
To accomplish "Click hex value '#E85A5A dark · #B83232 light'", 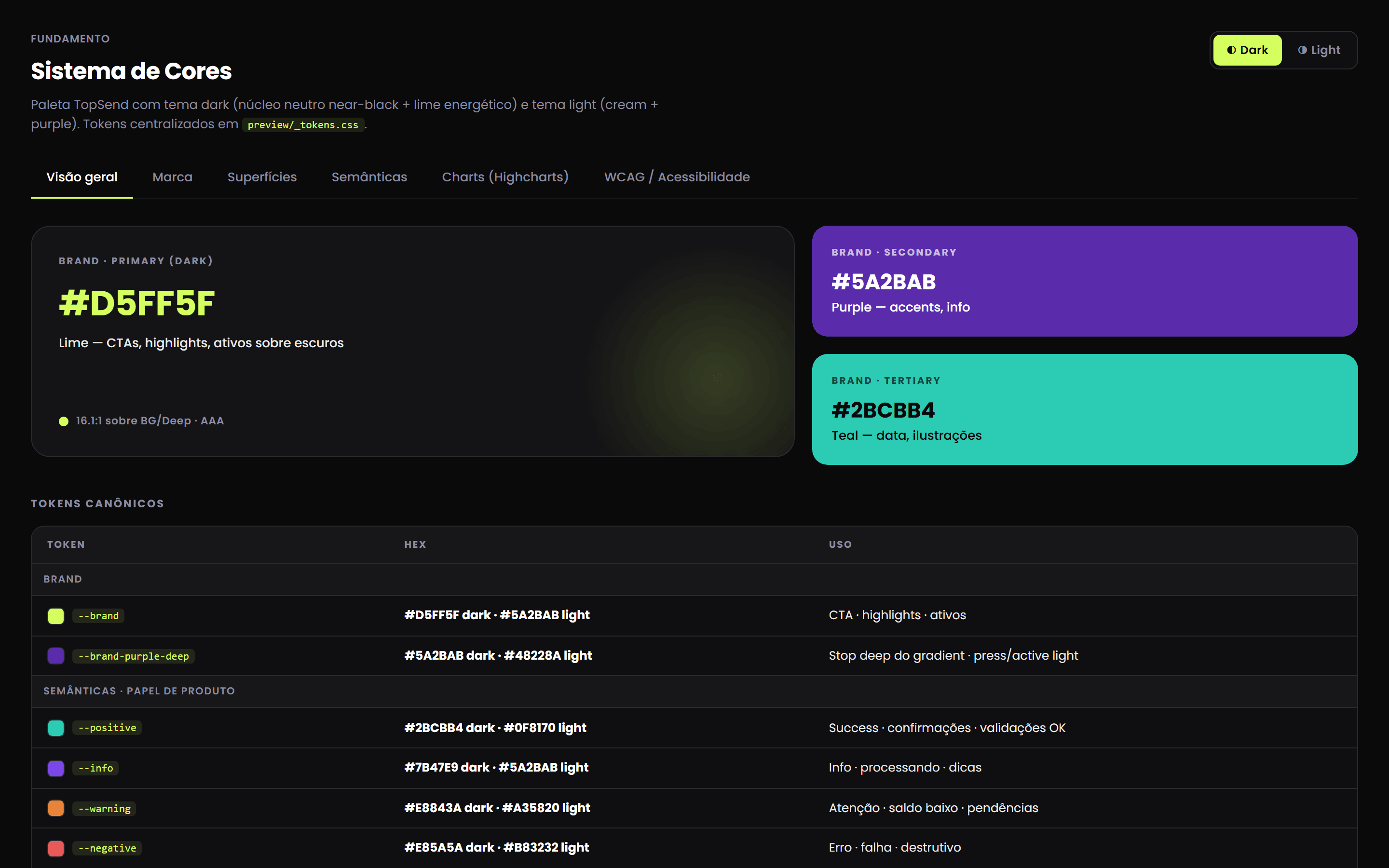I will pyautogui.click(x=496, y=847).
